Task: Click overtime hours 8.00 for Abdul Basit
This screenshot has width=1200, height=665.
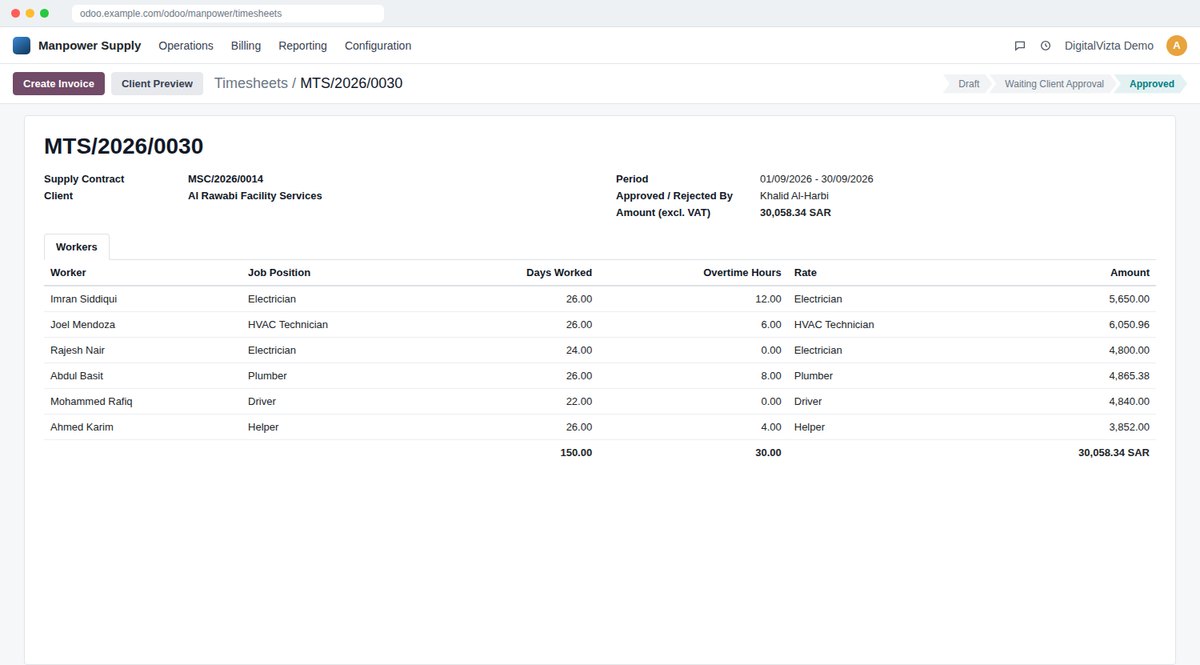Action: [x=771, y=376]
